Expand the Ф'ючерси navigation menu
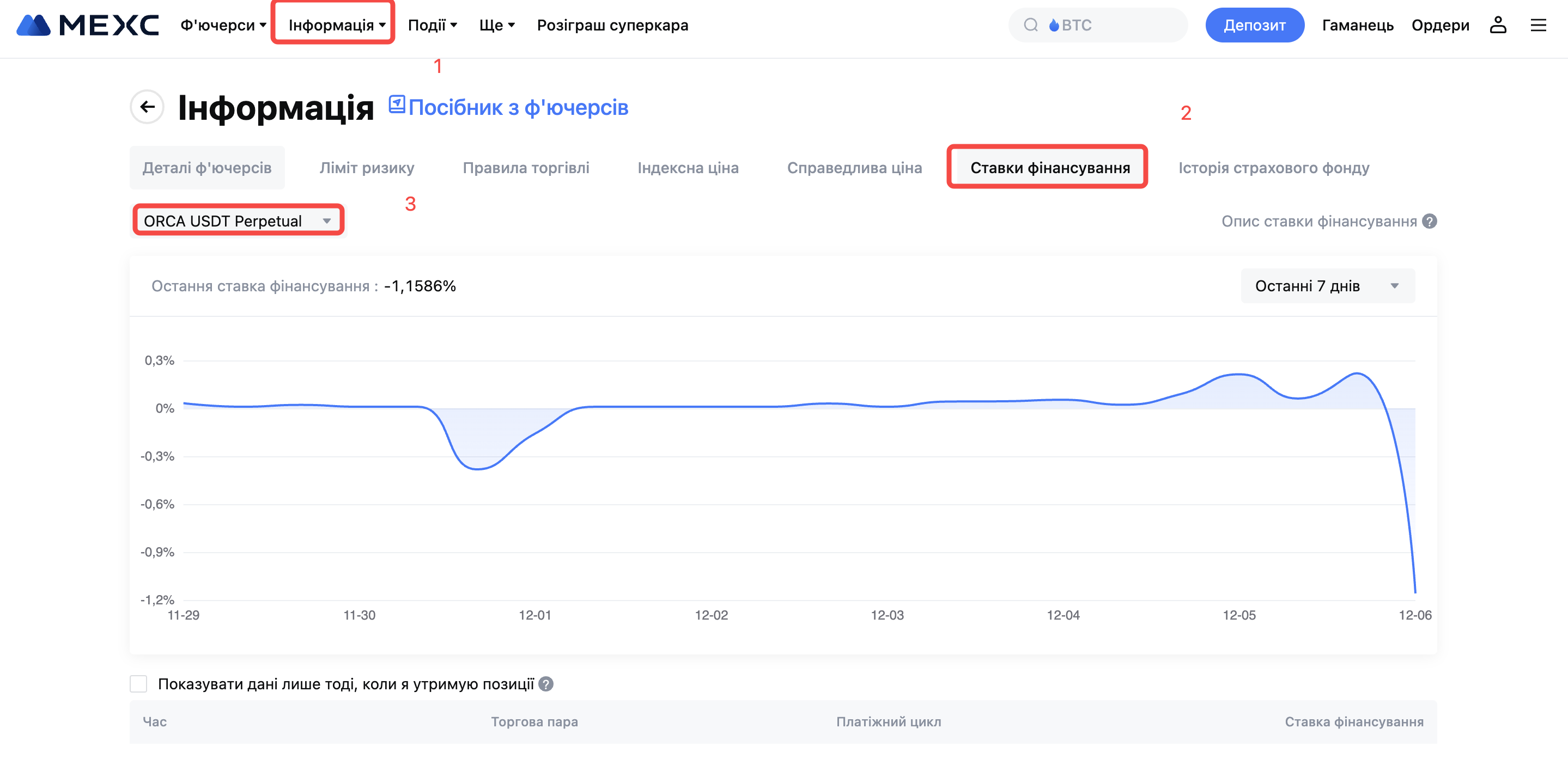Screen dimensions: 1568x759 [x=223, y=25]
